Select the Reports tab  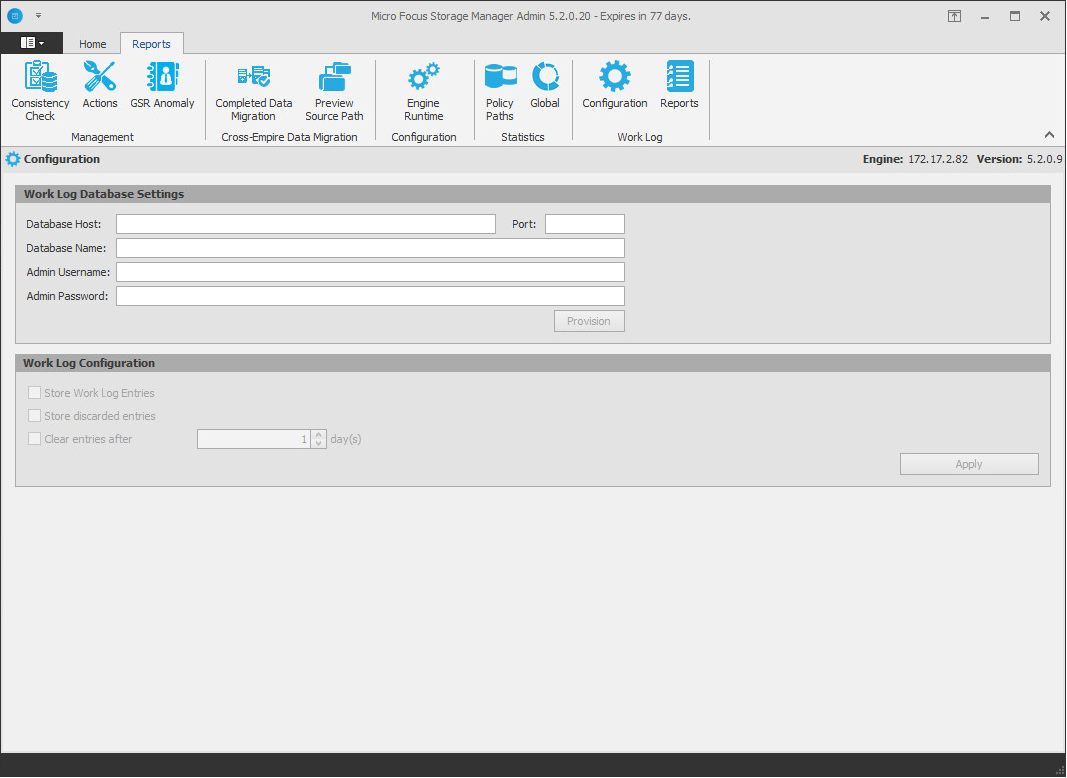151,44
